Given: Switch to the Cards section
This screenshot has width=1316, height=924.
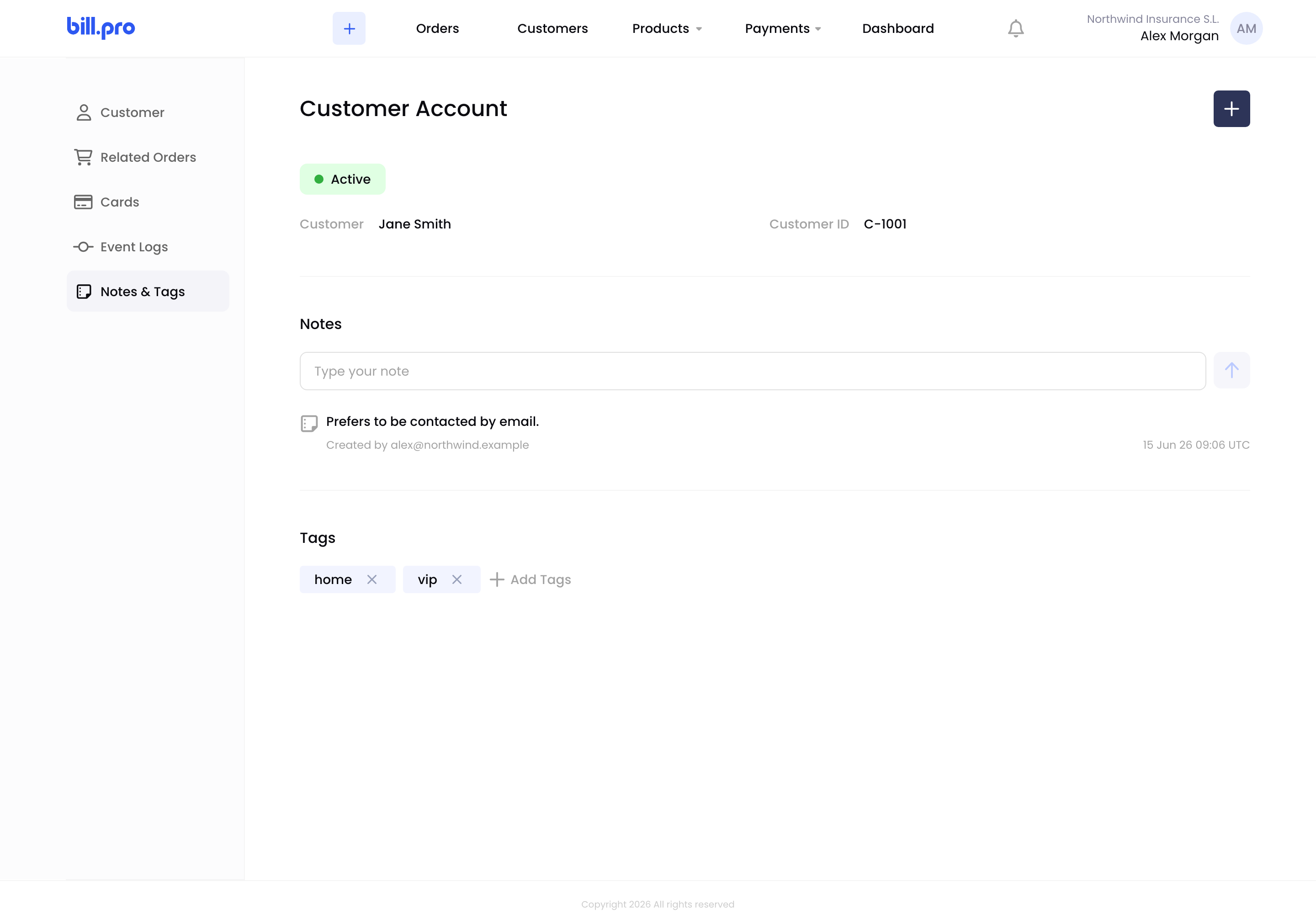Looking at the screenshot, I should [x=148, y=202].
